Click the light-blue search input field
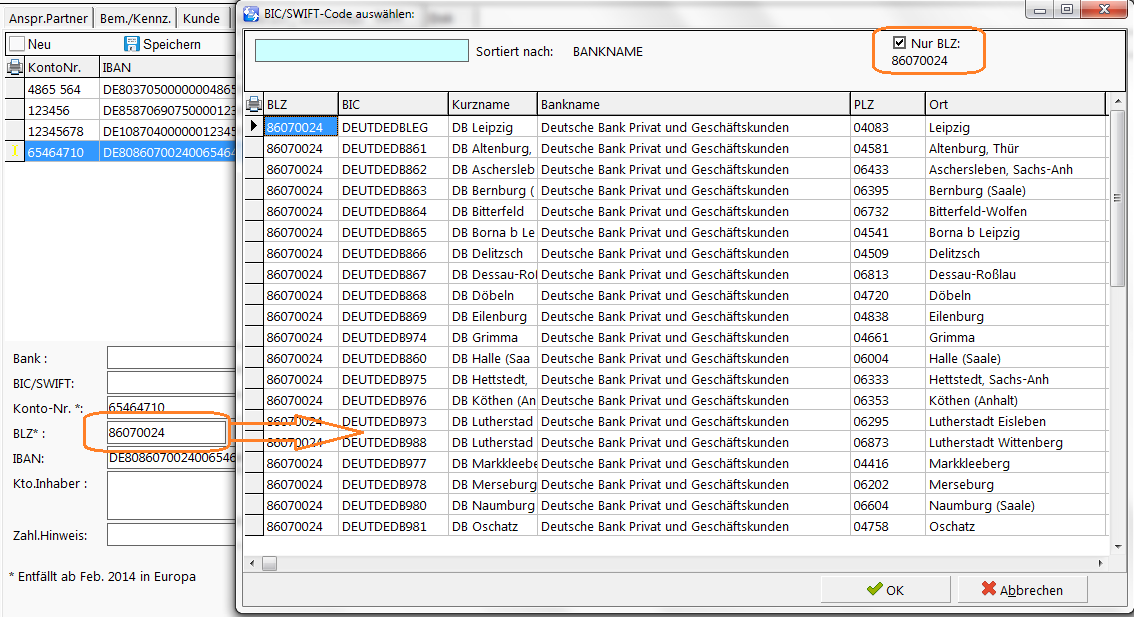Screen dimensions: 1134x617 (x=362, y=51)
